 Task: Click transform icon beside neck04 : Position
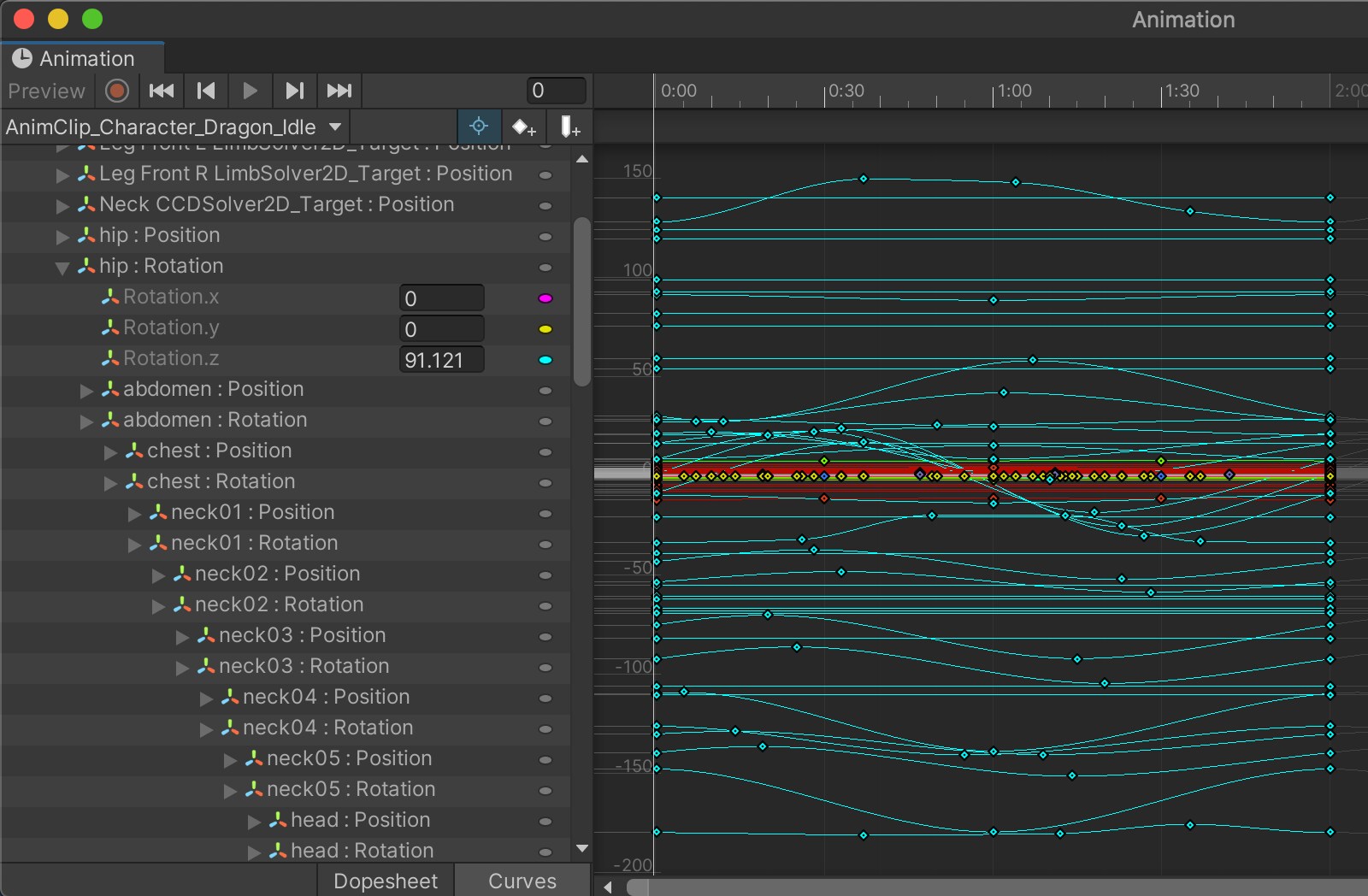230,697
